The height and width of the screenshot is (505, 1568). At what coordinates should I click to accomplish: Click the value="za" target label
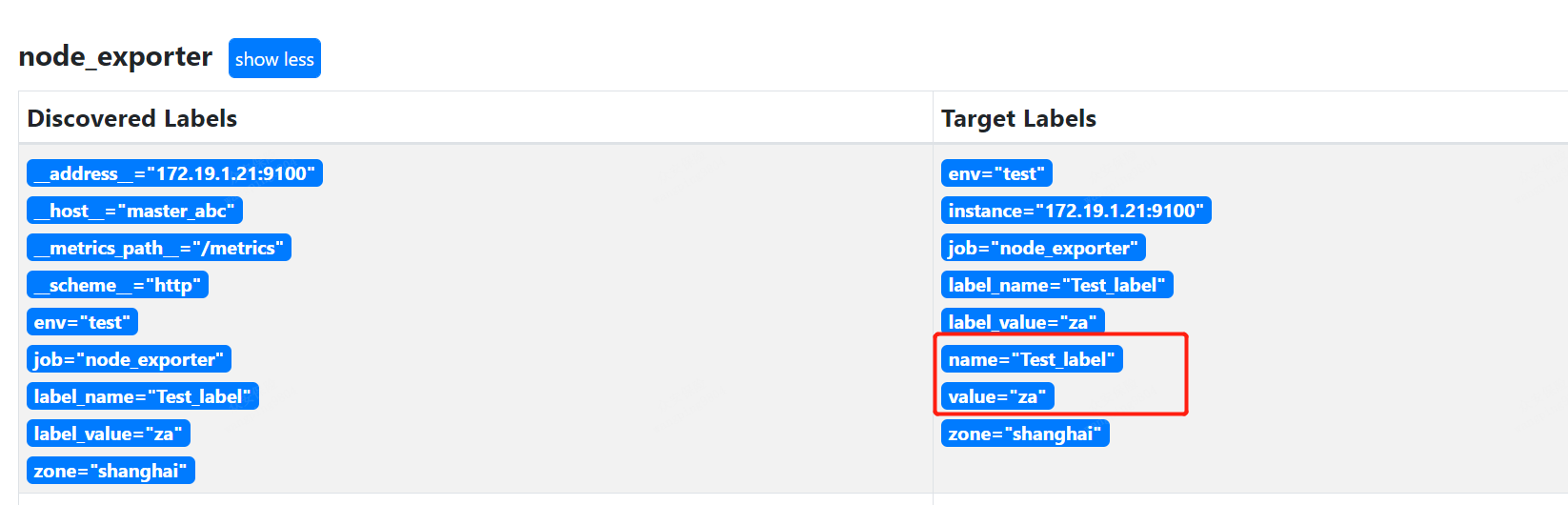(x=997, y=396)
